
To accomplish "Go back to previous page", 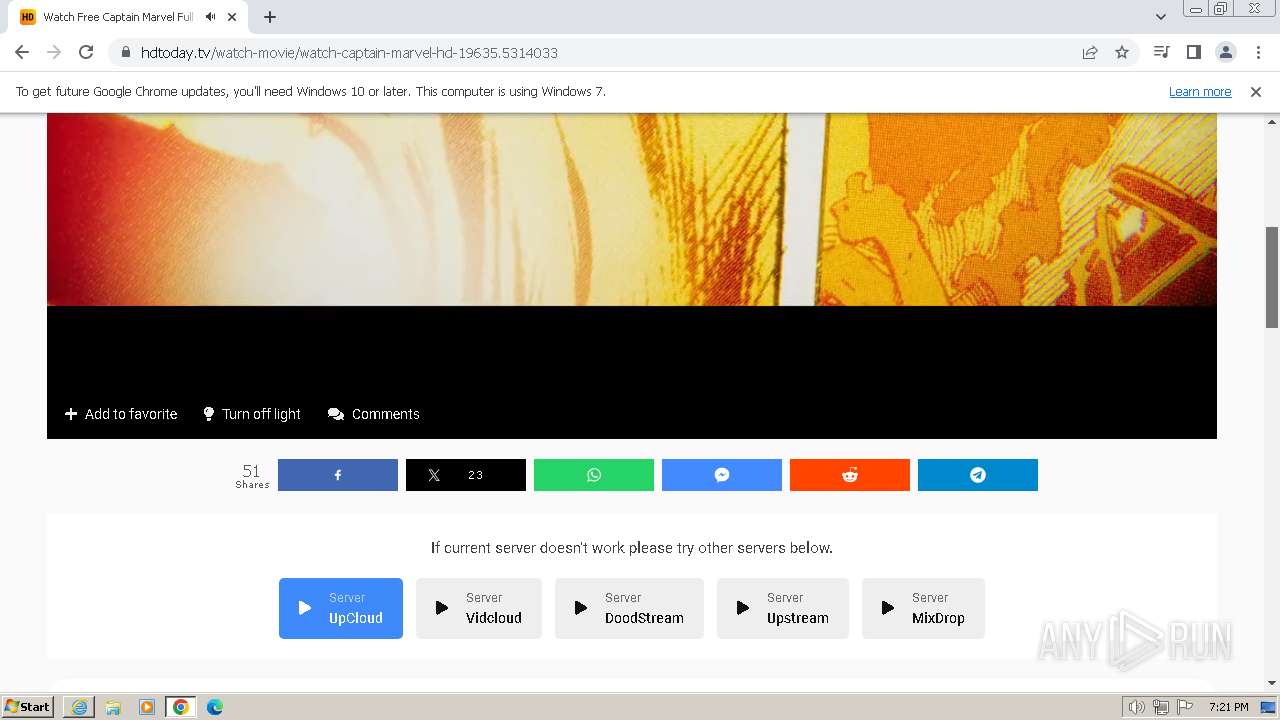I will (22, 52).
